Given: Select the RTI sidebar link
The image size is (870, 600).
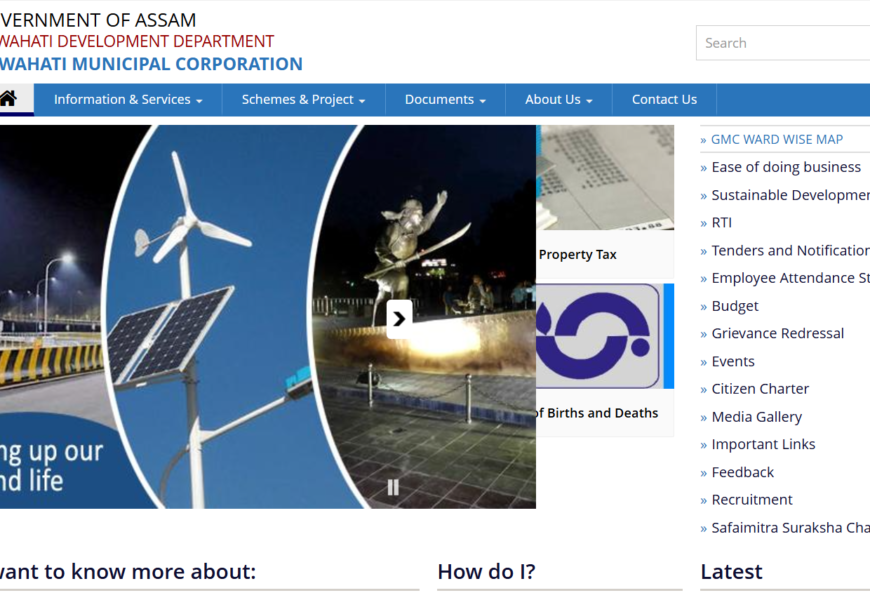Looking at the screenshot, I should pyautogui.click(x=721, y=223).
